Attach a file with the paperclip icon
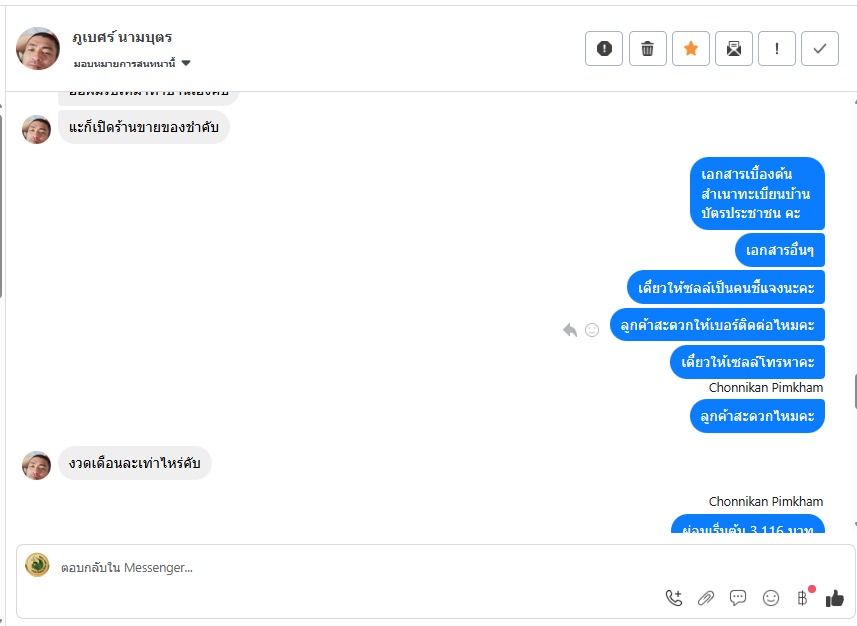Image resolution: width=857 pixels, height=626 pixels. [706, 598]
